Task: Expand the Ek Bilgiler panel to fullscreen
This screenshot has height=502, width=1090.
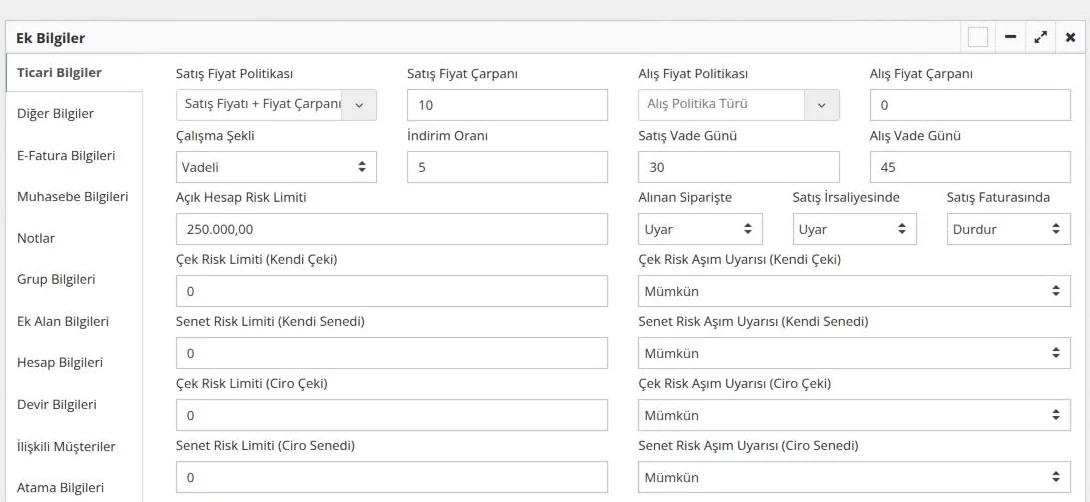Action: [1040, 38]
